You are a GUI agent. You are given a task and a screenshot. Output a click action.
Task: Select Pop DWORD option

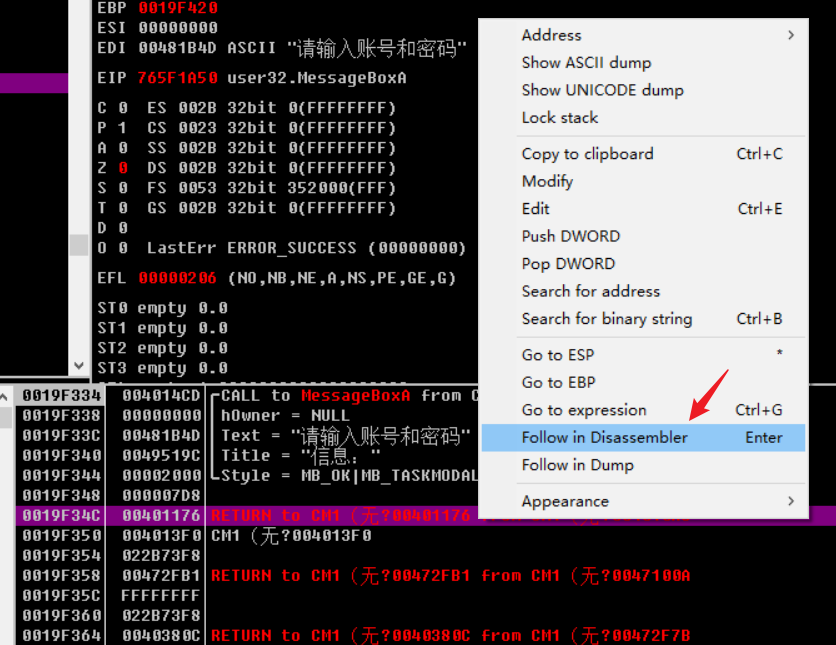(568, 264)
